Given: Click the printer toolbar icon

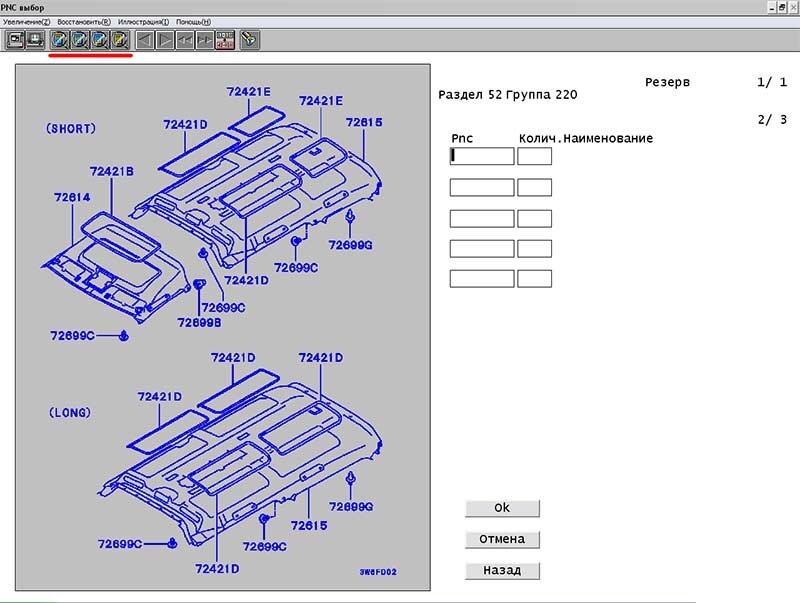Looking at the screenshot, I should coord(35,40).
